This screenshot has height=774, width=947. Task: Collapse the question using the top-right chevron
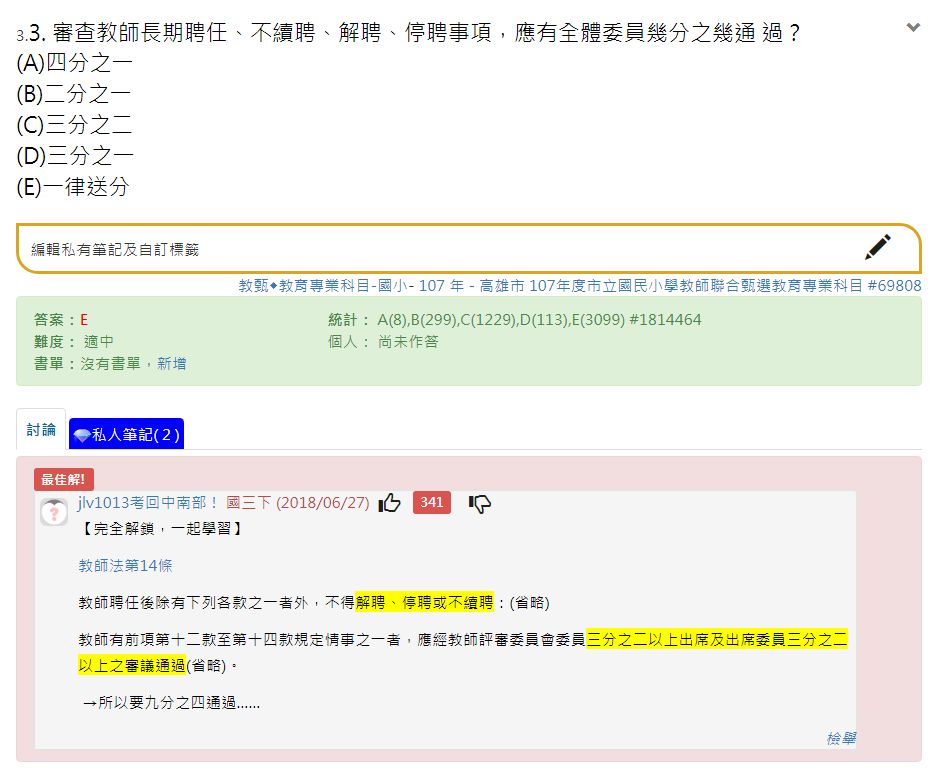[913, 28]
